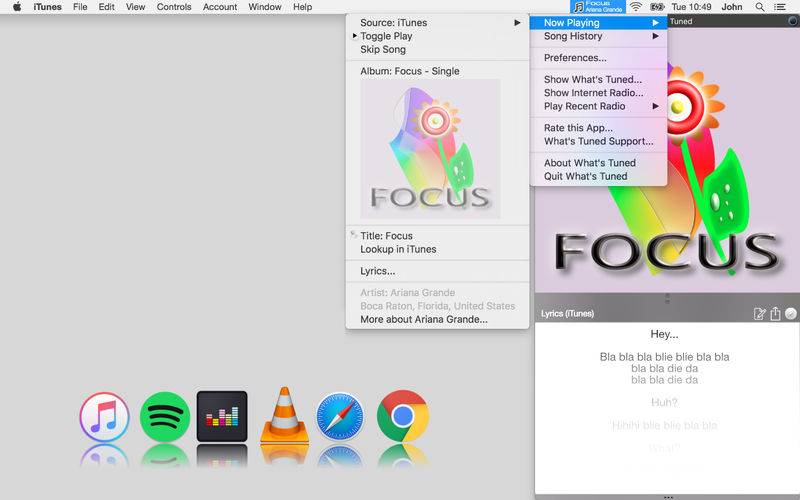Image resolution: width=800 pixels, height=500 pixels.
Task: Click the What's Tuned menu bar icon
Action: click(597, 7)
